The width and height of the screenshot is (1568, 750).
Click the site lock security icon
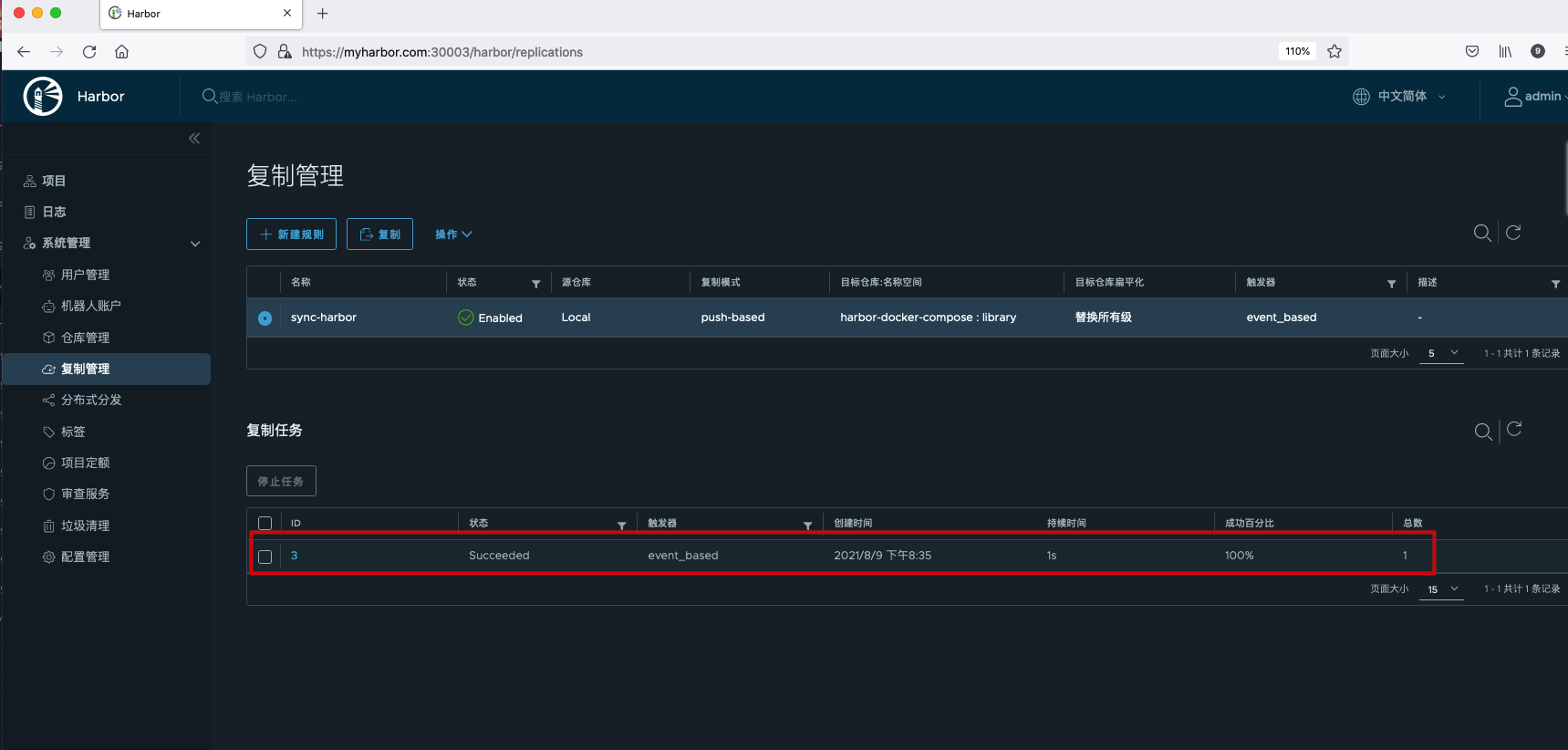285,52
